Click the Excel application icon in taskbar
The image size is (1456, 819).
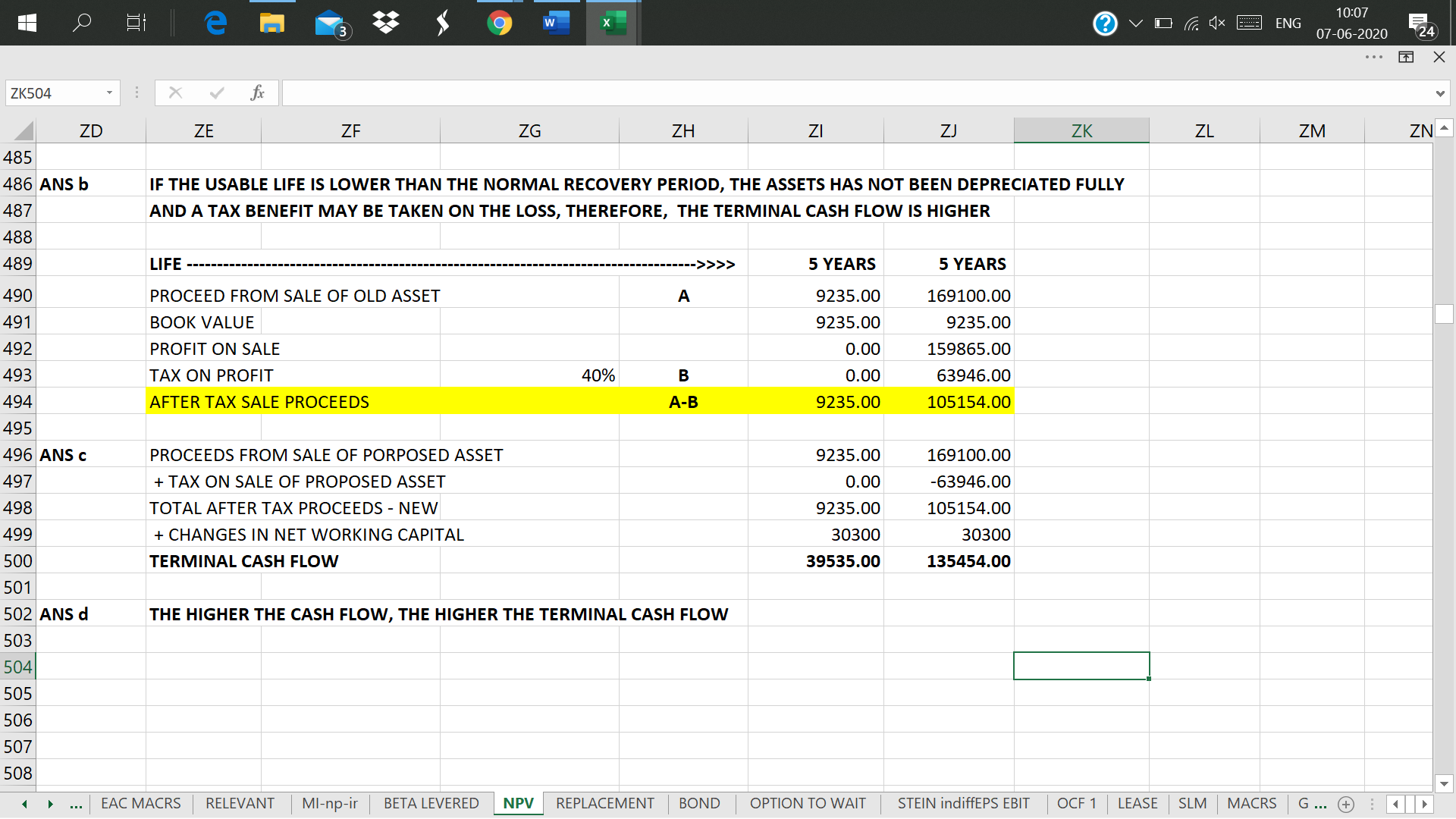pos(611,22)
